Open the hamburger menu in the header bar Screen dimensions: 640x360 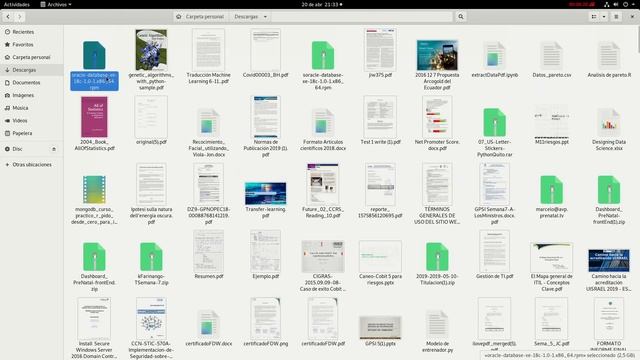tap(616, 17)
